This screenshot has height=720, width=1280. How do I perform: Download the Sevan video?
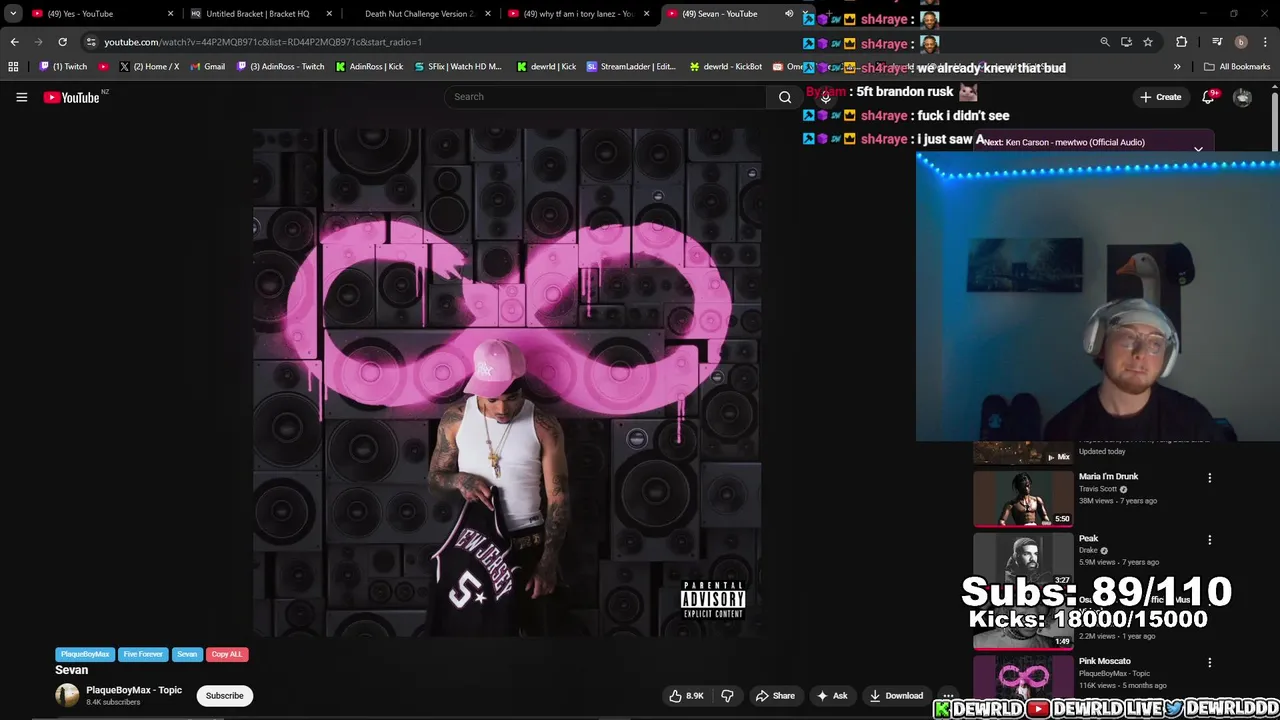tap(896, 696)
